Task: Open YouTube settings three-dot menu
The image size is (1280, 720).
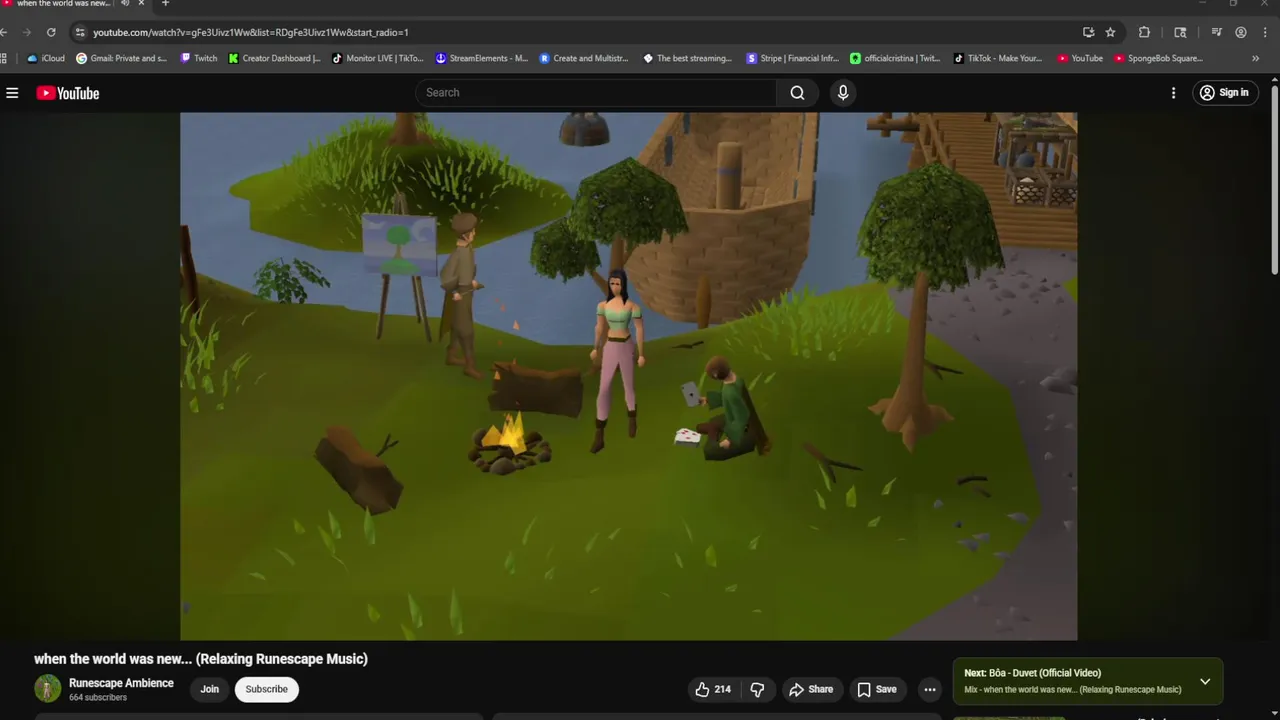Action: (1173, 93)
